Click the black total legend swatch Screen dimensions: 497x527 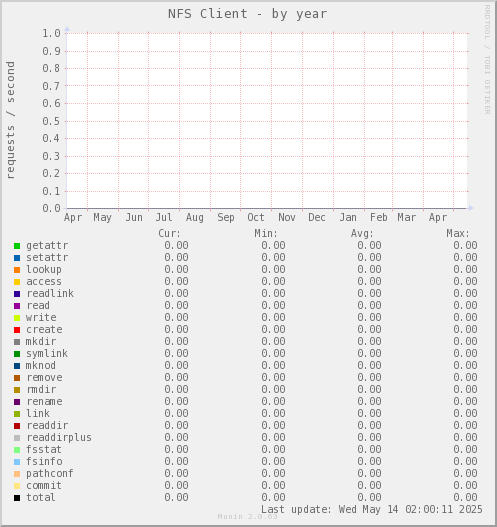(x=17, y=498)
